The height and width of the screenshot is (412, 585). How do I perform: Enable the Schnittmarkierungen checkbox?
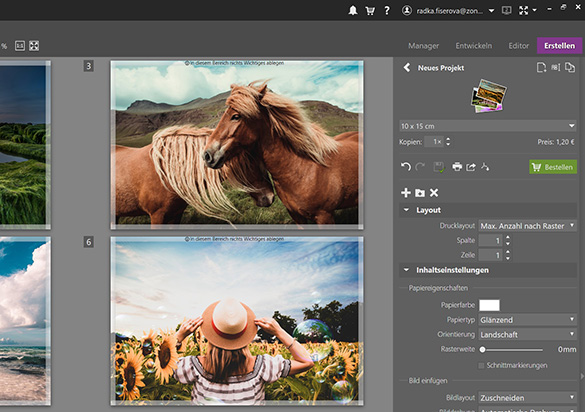tap(481, 365)
